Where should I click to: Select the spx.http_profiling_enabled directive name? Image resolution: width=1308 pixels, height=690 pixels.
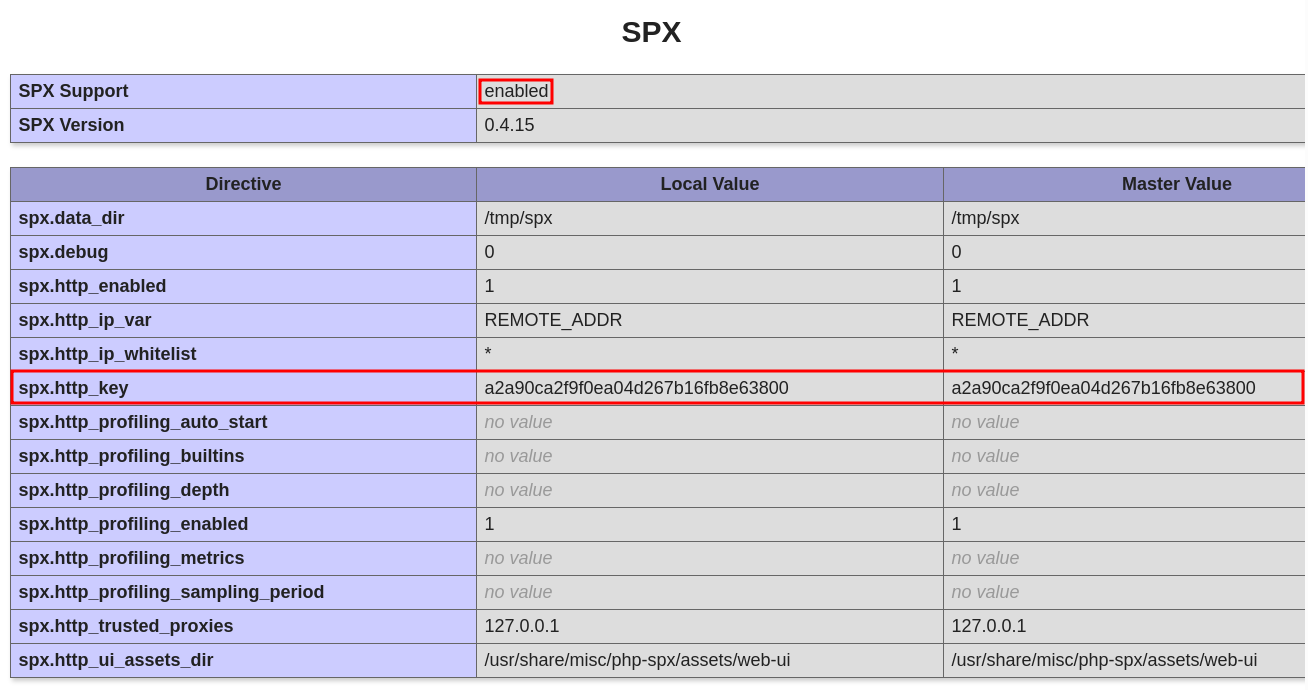tap(133, 524)
